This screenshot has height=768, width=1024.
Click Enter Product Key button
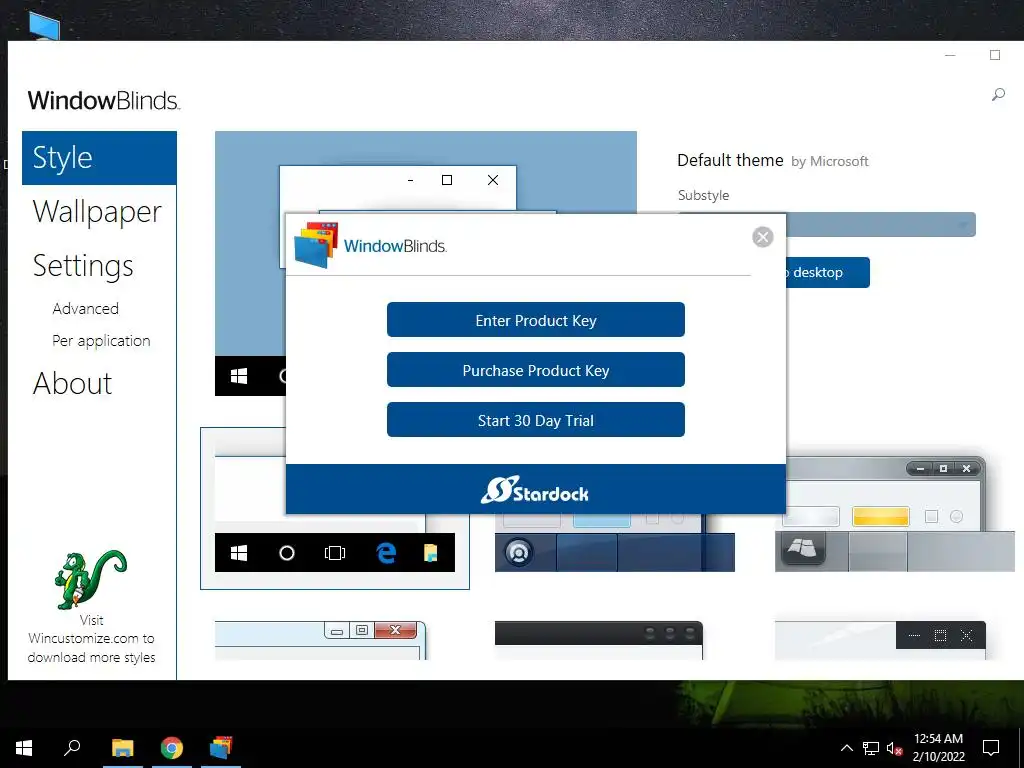tap(536, 320)
